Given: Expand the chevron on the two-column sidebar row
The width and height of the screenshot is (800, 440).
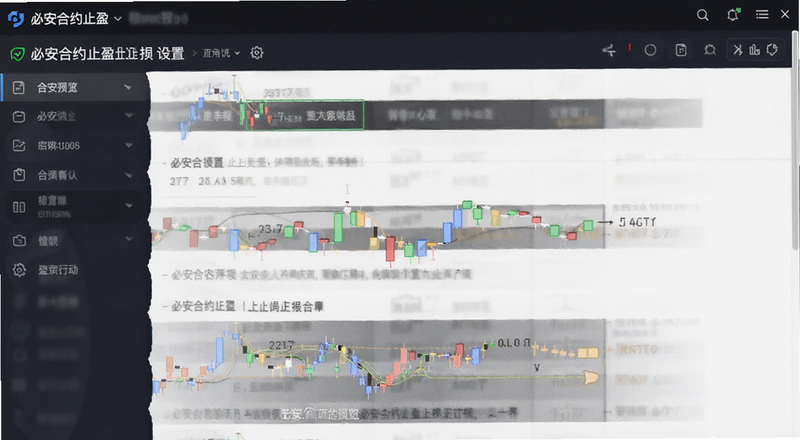Looking at the screenshot, I should tap(129, 206).
